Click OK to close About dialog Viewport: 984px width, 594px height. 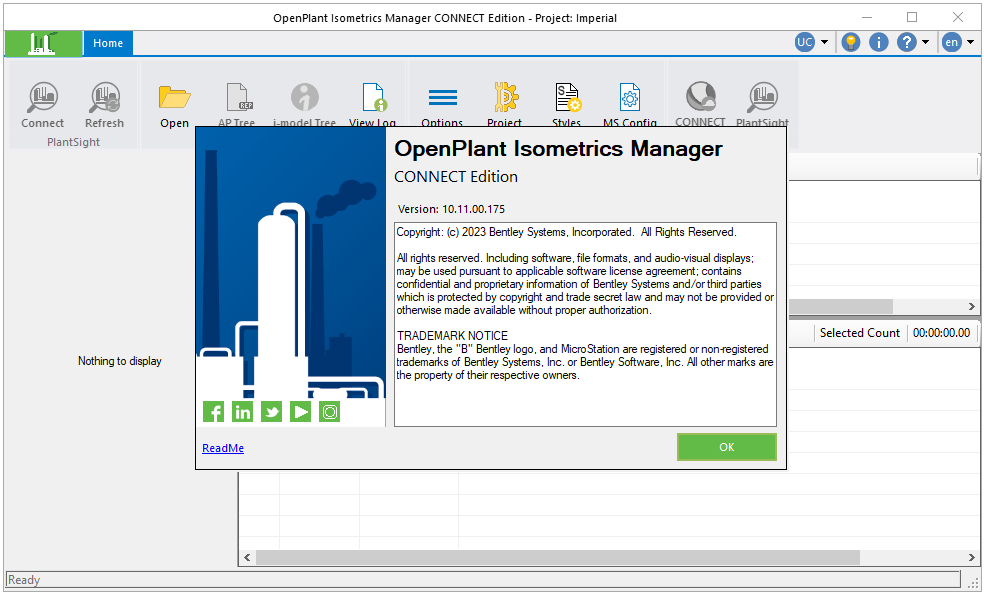click(727, 447)
